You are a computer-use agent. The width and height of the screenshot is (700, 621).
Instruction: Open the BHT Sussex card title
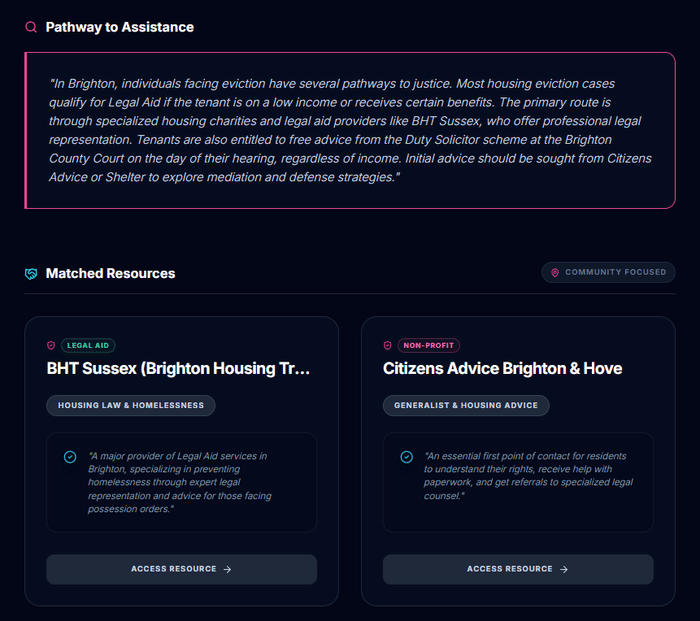click(179, 368)
